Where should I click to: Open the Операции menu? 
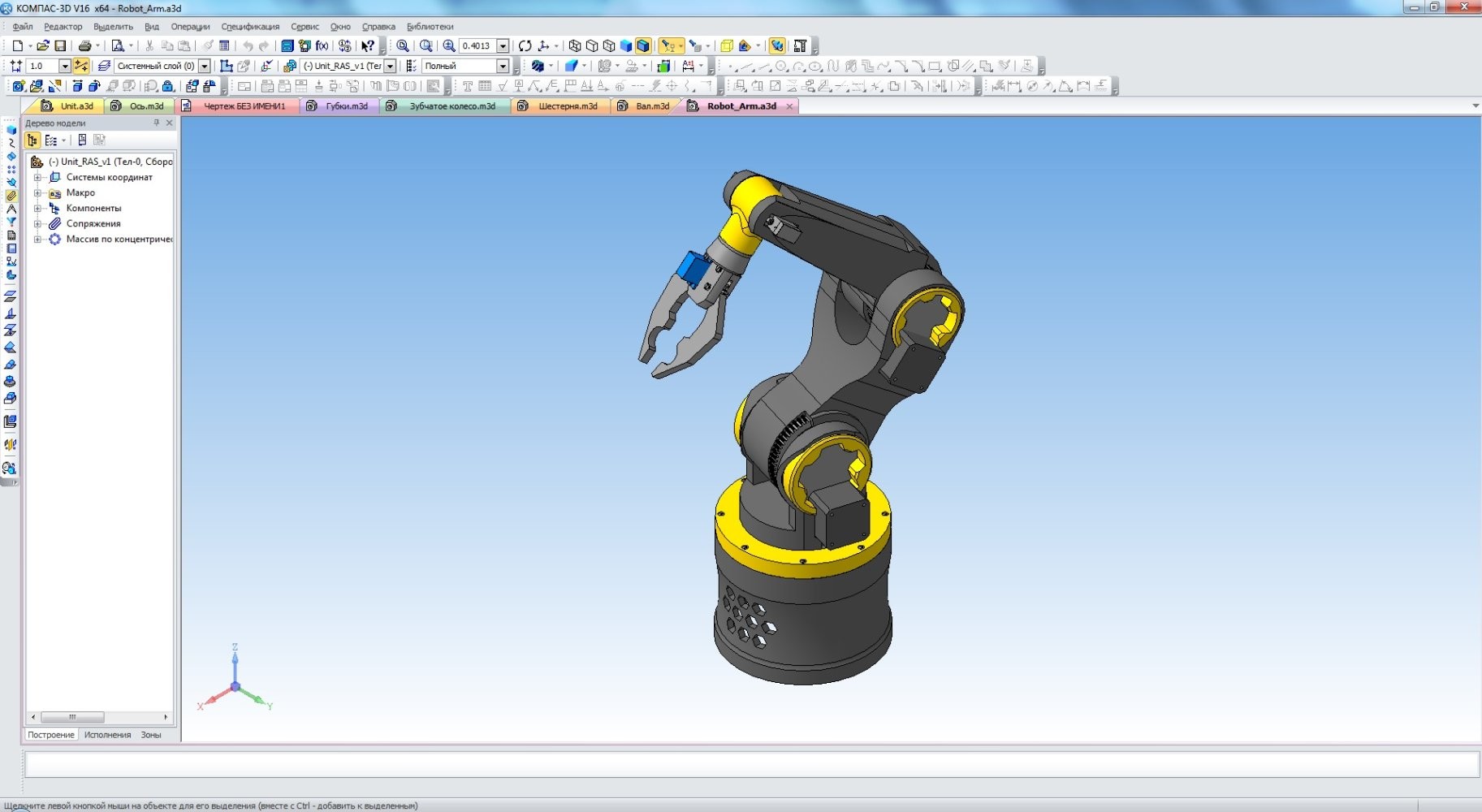[x=190, y=27]
